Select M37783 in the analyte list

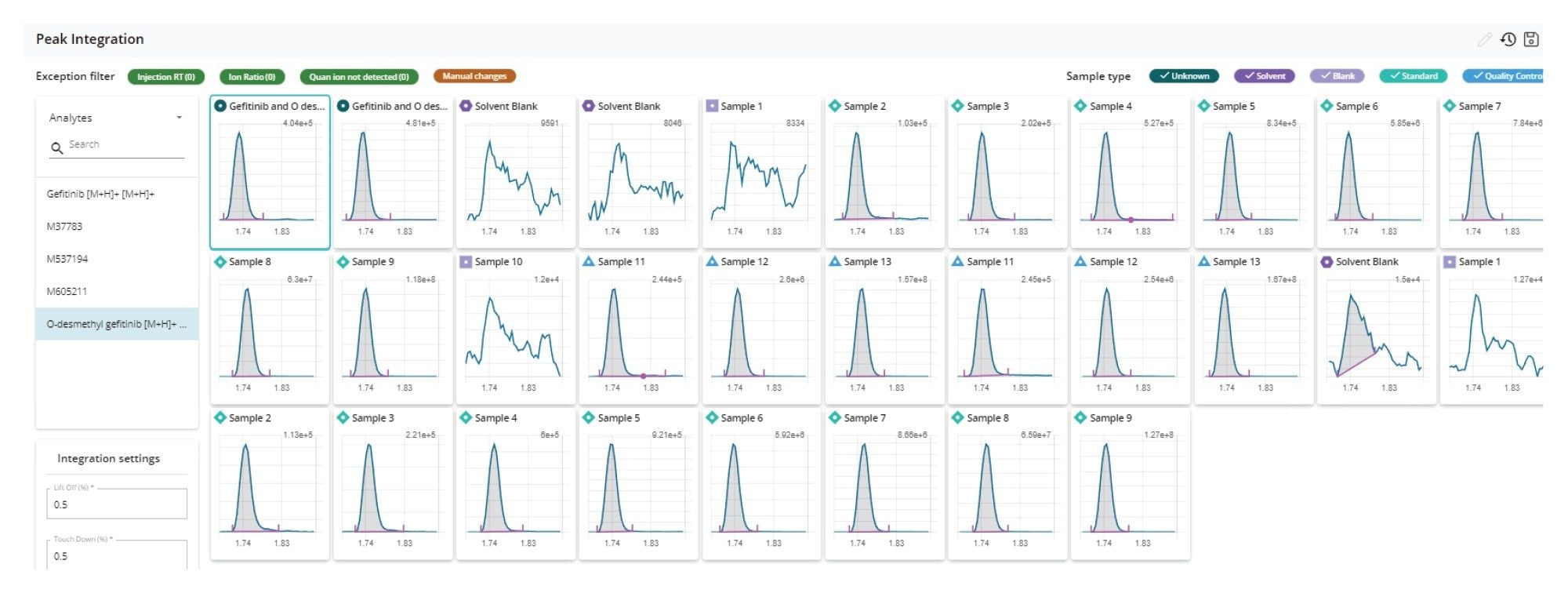pos(65,227)
